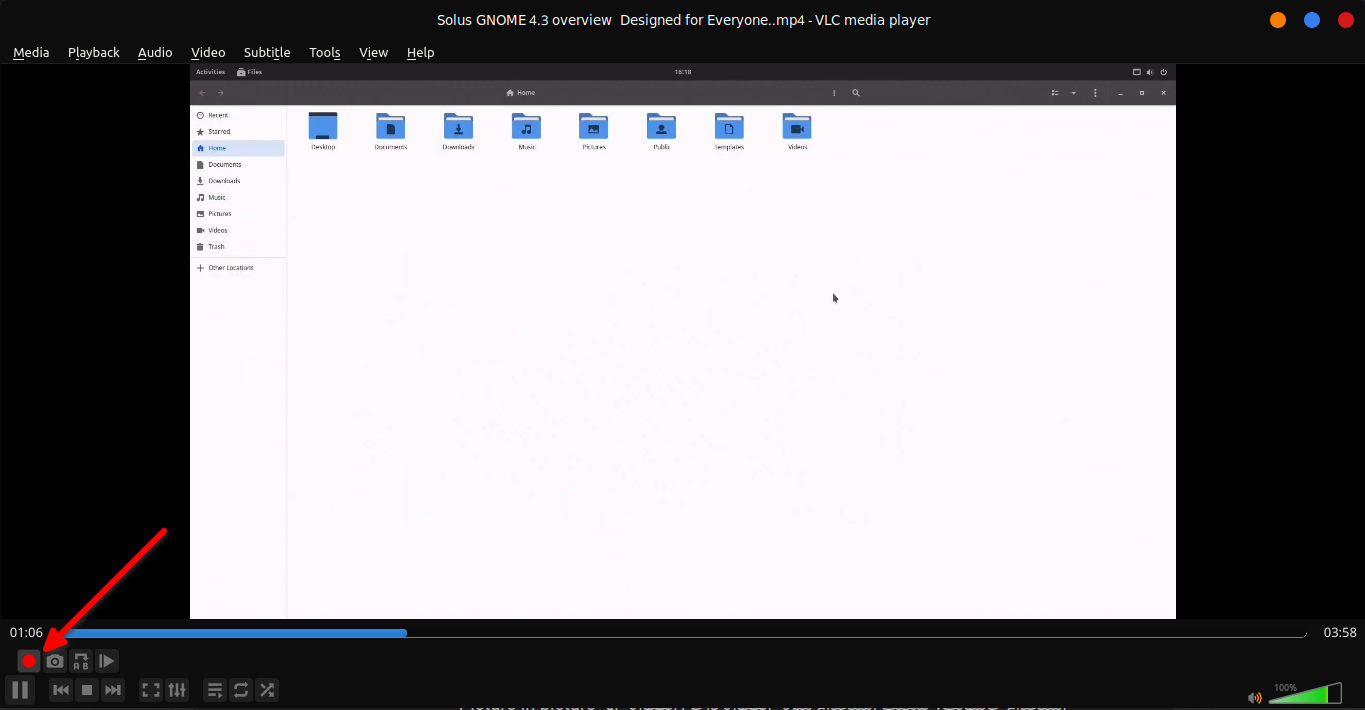Take a snapshot with the camera icon
Viewport: 1365px width, 710px height.
click(55, 661)
